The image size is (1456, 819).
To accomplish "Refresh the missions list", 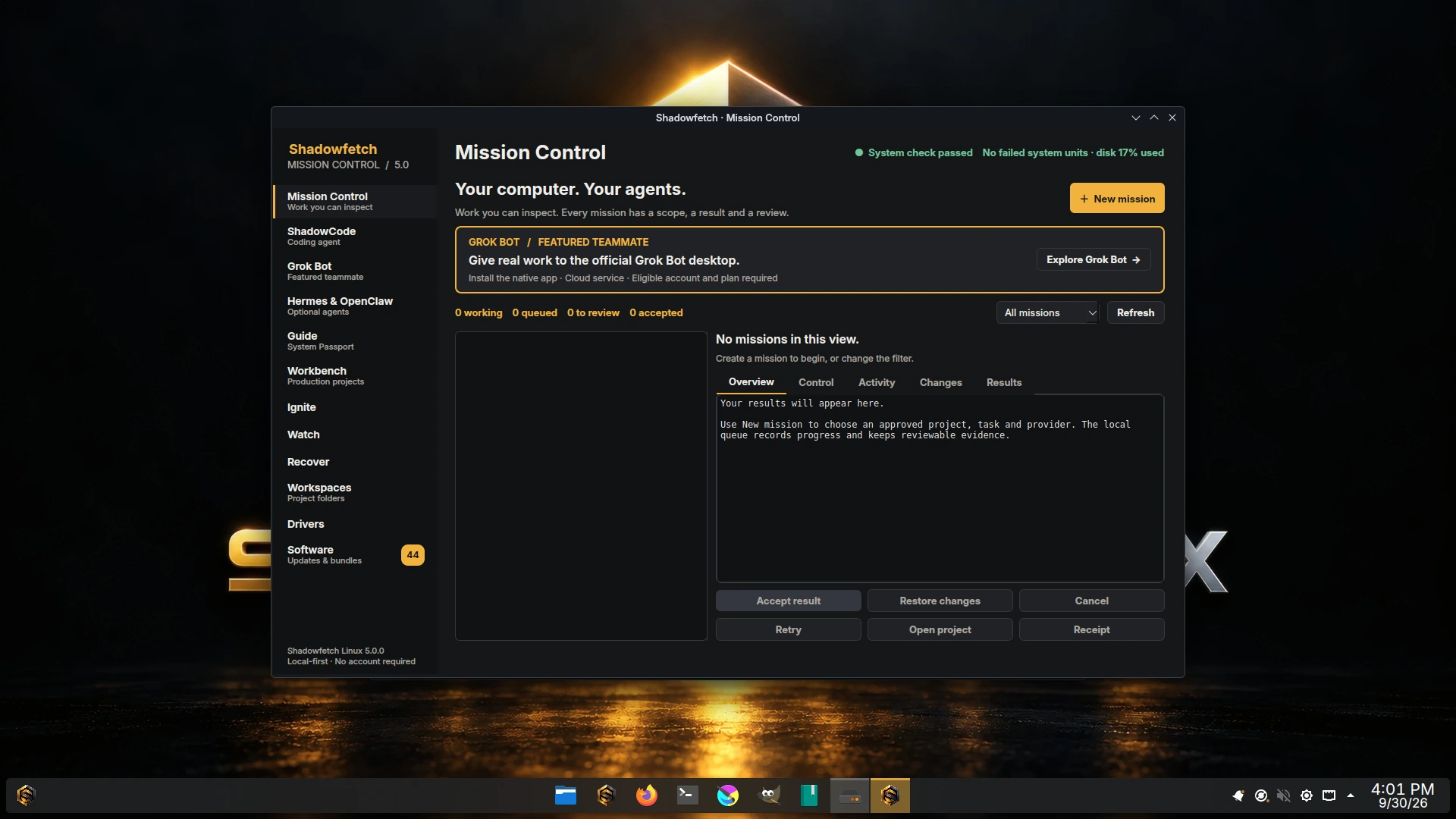I will [x=1135, y=312].
